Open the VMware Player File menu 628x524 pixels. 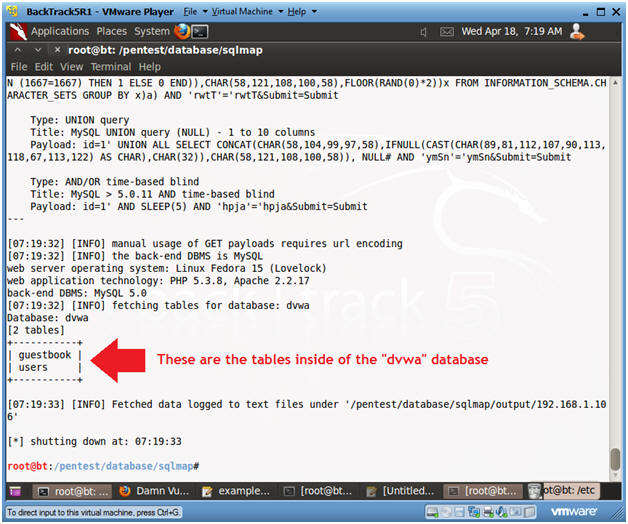pos(195,12)
